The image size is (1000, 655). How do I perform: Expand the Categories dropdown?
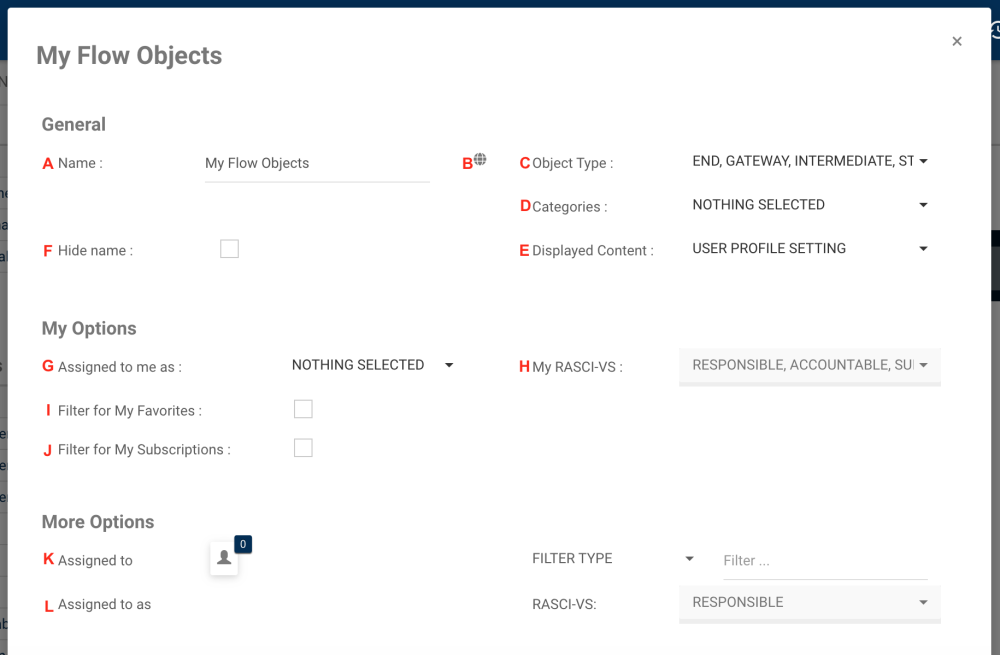803,205
